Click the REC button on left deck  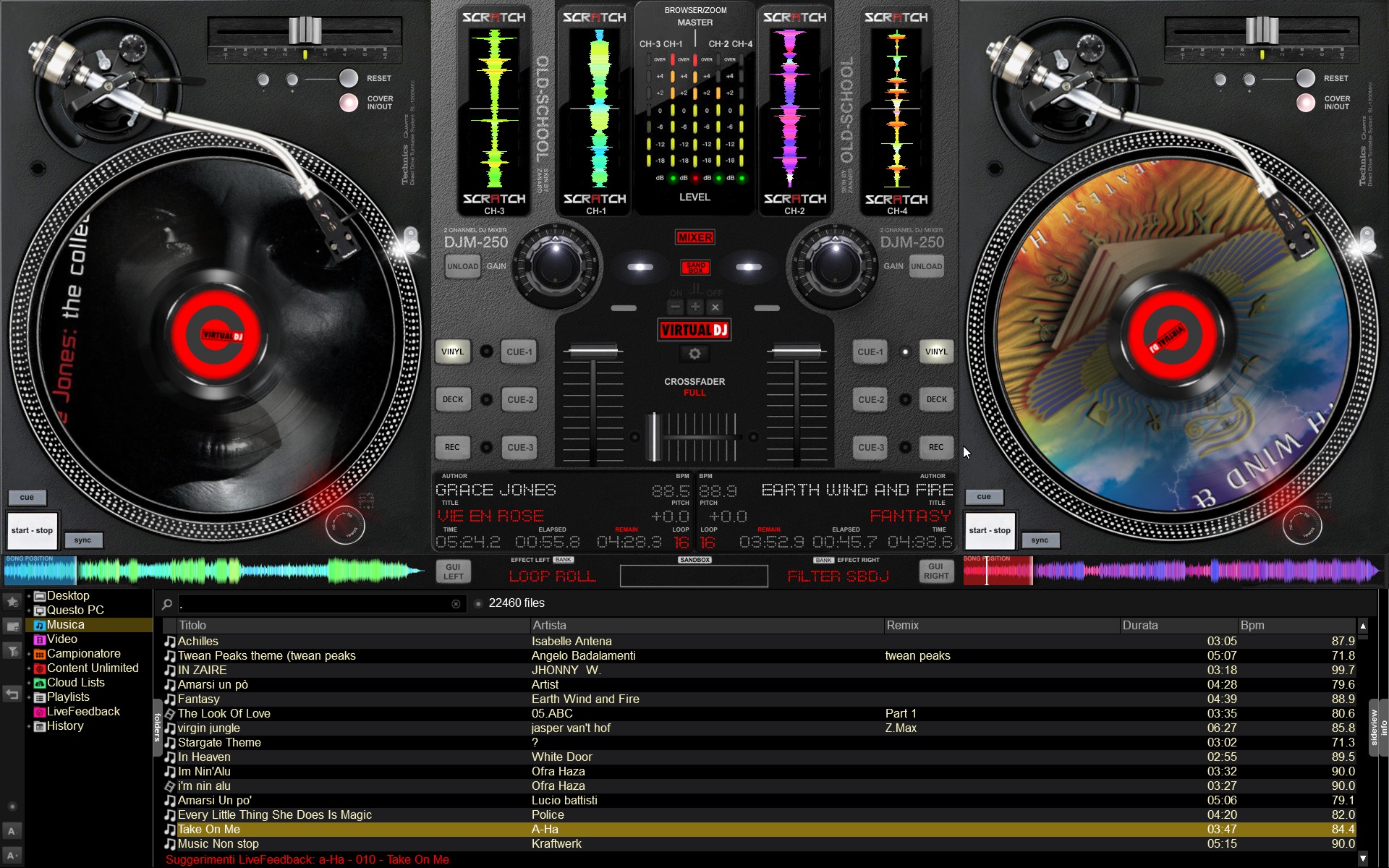[x=453, y=447]
